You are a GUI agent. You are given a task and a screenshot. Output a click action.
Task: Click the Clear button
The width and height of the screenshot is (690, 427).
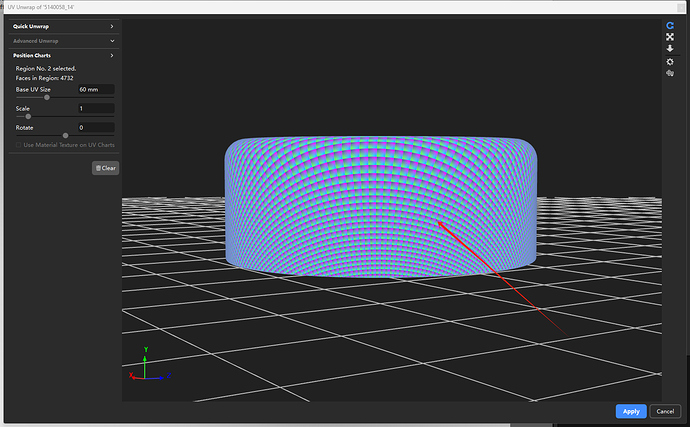106,168
